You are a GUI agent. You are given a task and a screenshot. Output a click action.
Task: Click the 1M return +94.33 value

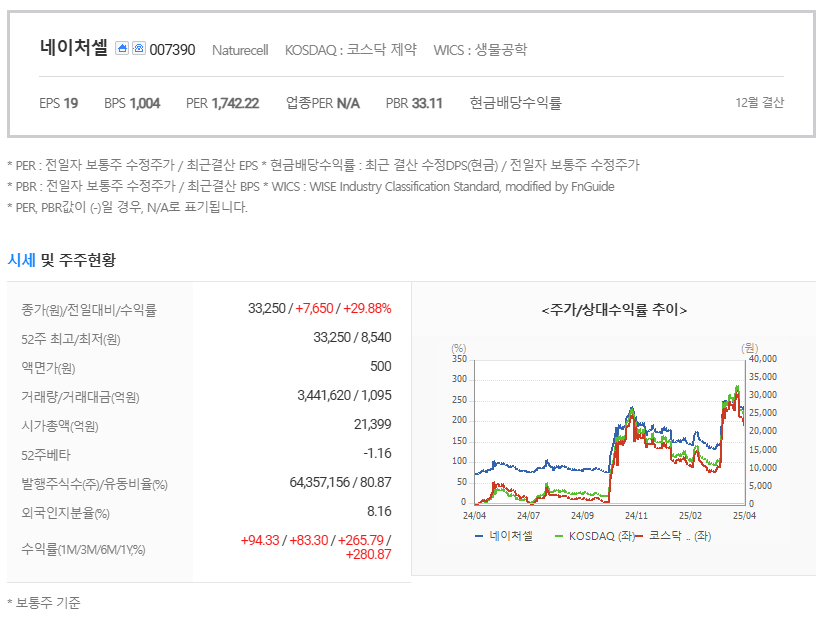point(260,541)
